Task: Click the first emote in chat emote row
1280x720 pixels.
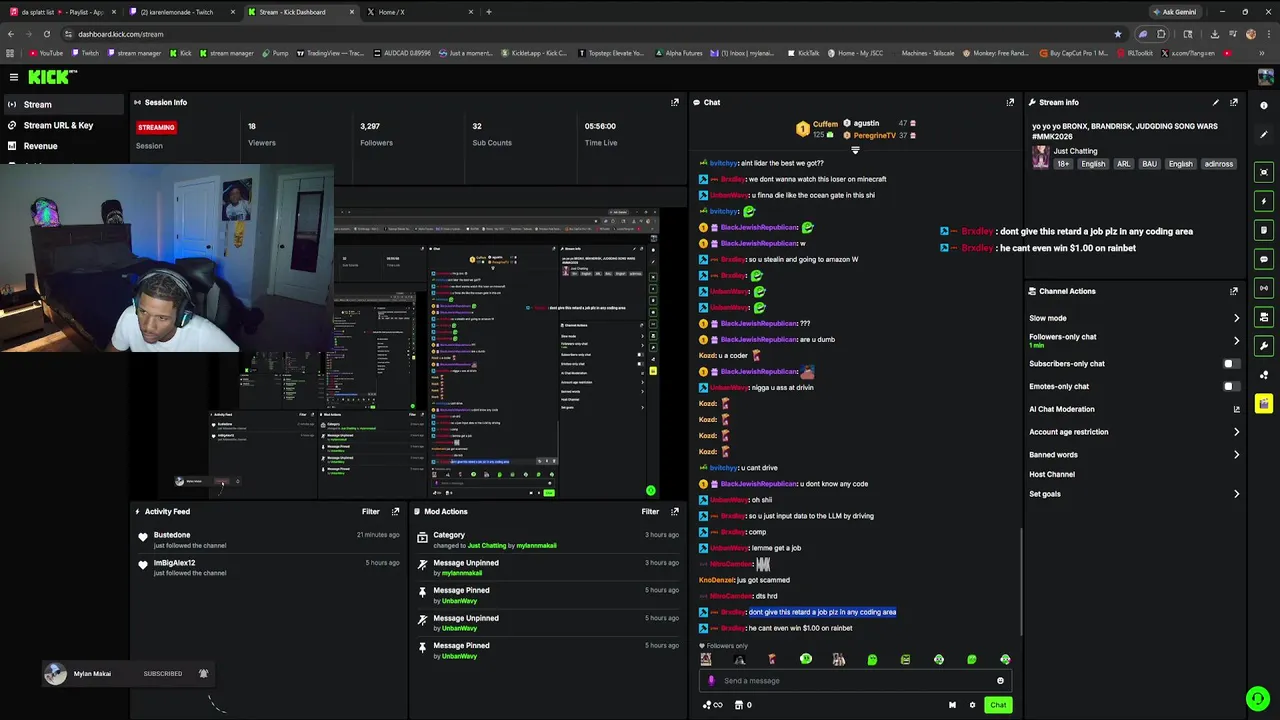Action: click(706, 659)
